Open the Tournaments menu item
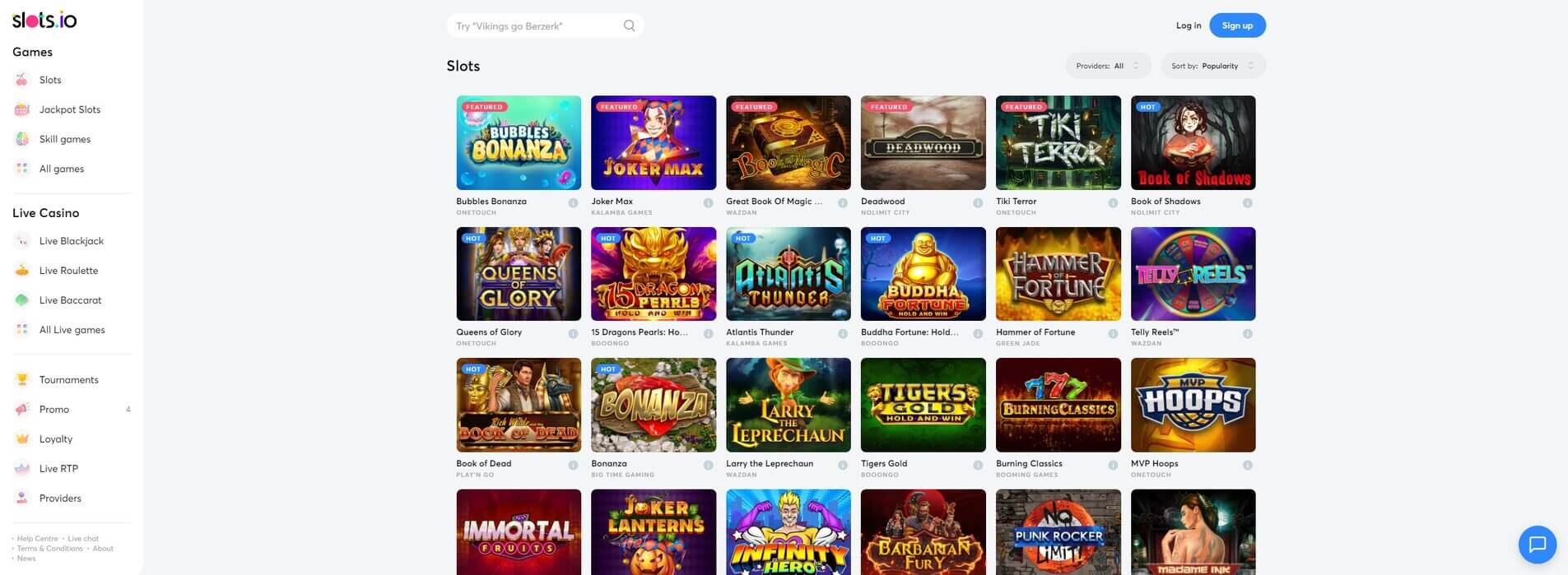The image size is (1568, 575). (69, 380)
